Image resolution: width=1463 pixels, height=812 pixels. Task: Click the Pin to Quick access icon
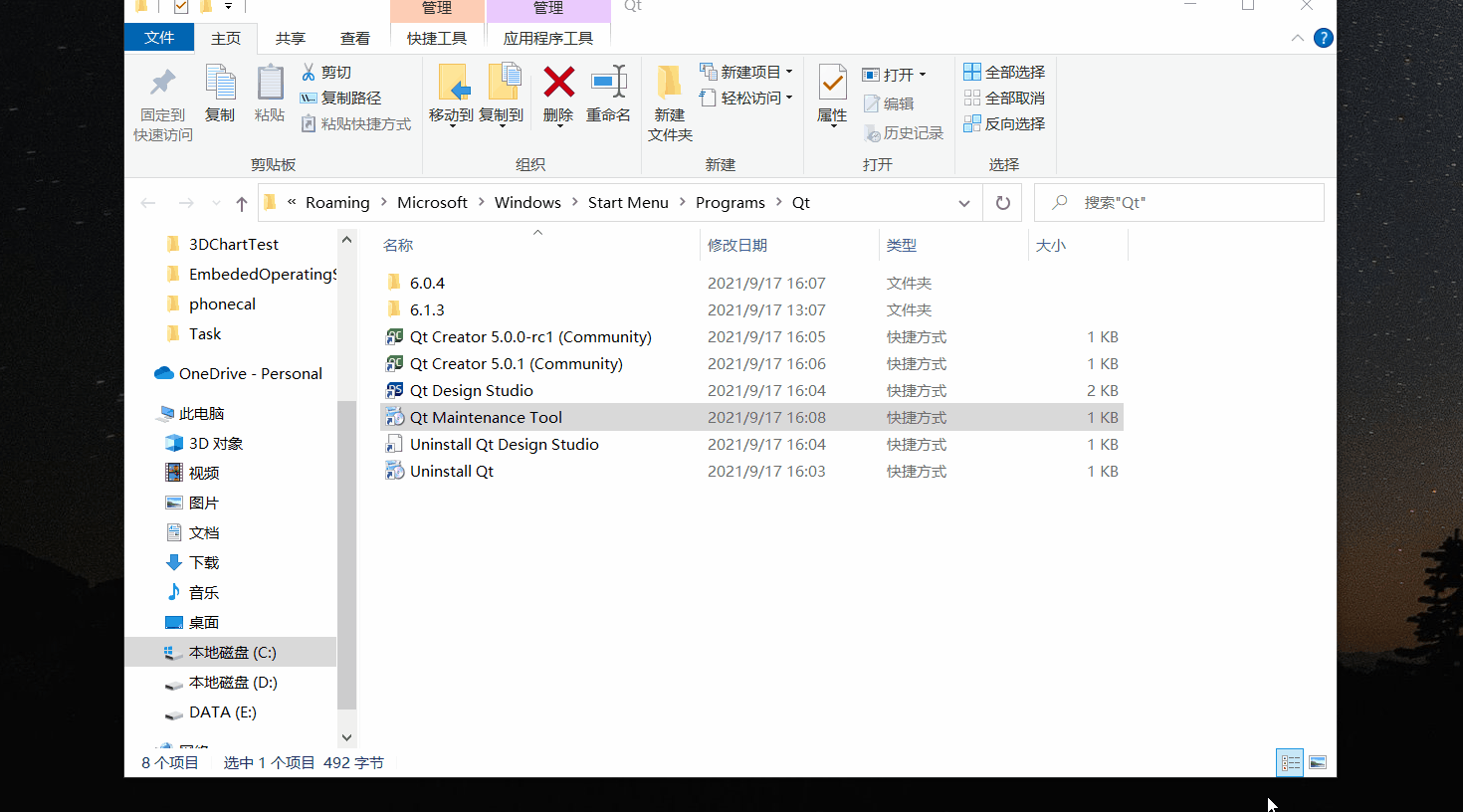point(163,84)
